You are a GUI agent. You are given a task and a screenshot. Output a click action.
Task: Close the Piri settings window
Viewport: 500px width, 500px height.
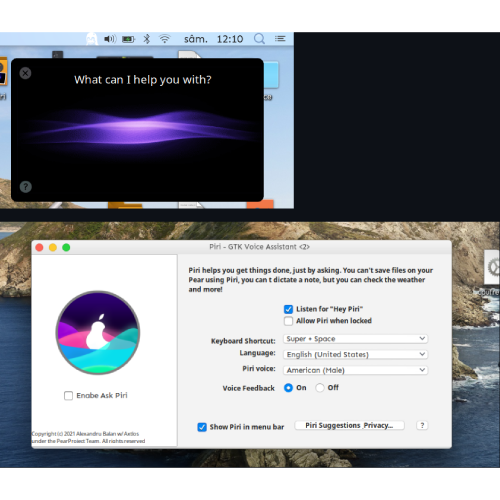click(39, 247)
